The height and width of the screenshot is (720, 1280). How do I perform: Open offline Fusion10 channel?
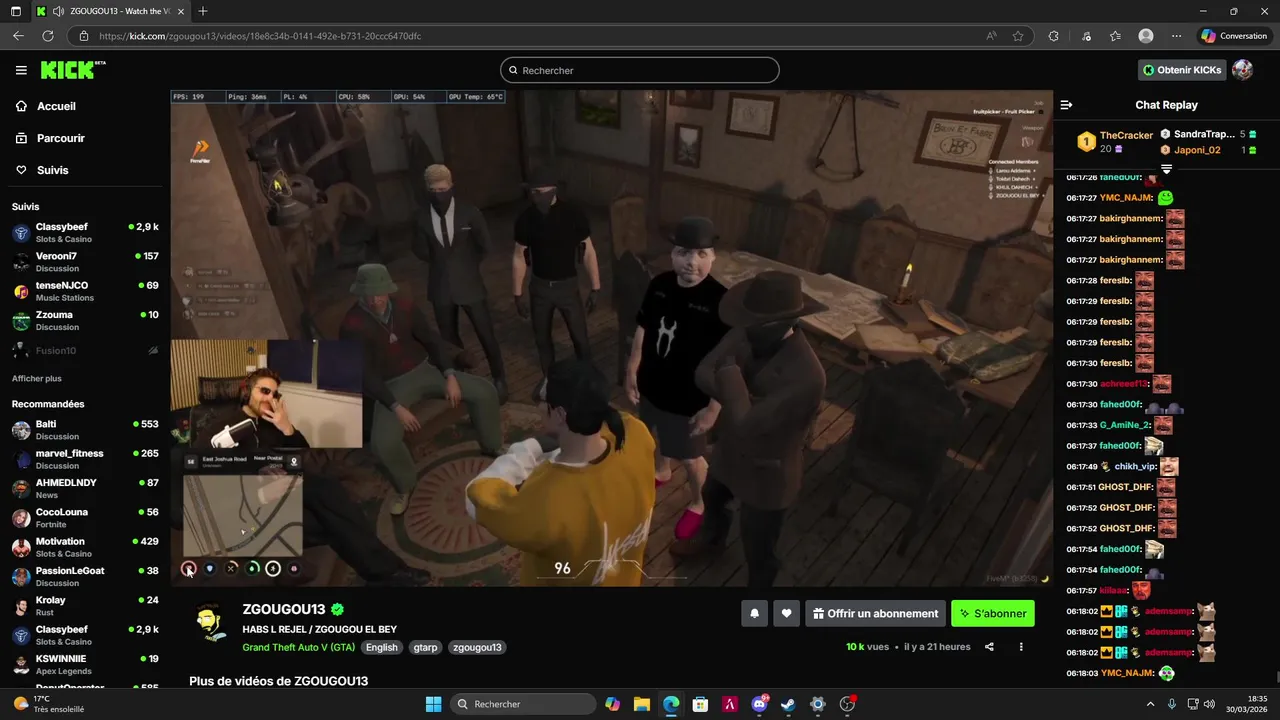pos(85,351)
